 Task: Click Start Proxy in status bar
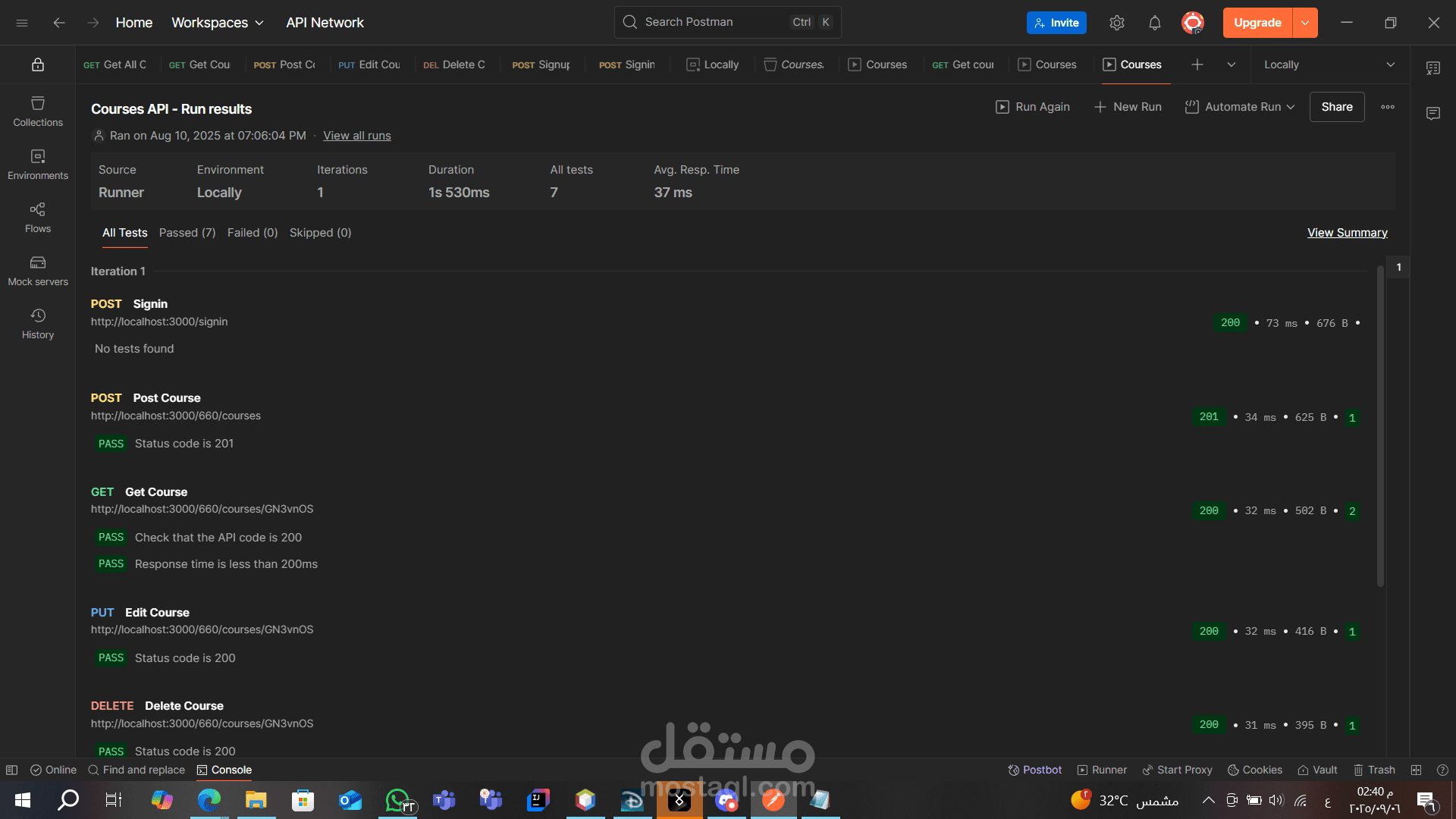pos(1177,770)
